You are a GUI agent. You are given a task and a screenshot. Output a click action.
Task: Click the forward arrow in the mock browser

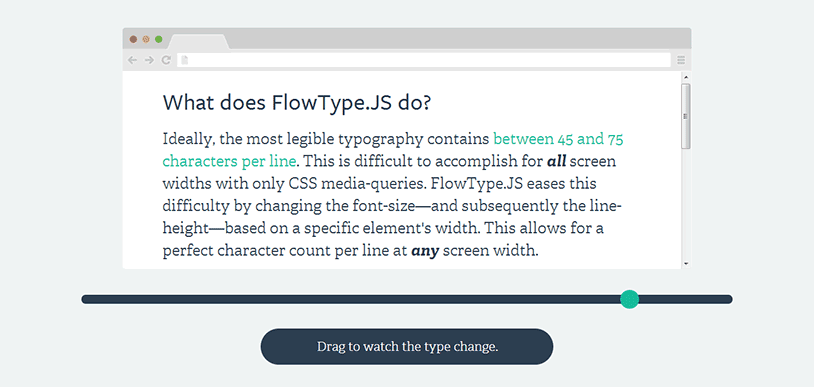tap(149, 60)
